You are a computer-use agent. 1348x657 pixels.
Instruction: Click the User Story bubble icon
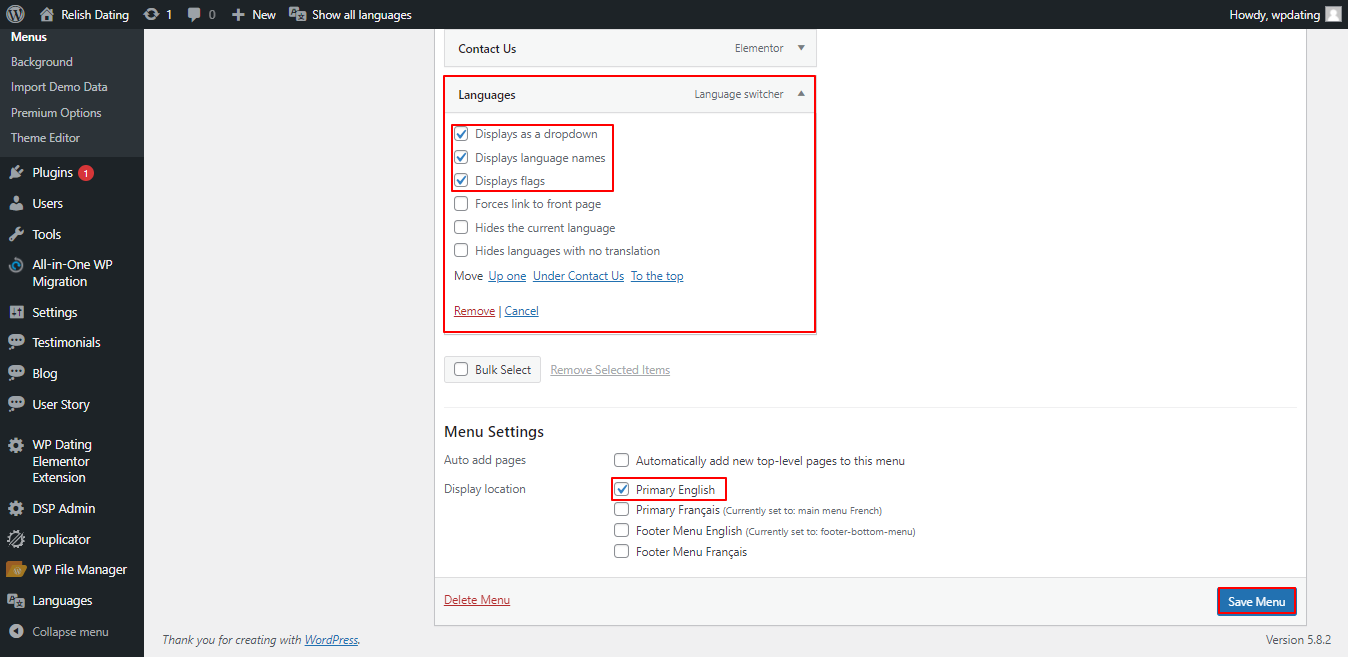[x=16, y=404]
